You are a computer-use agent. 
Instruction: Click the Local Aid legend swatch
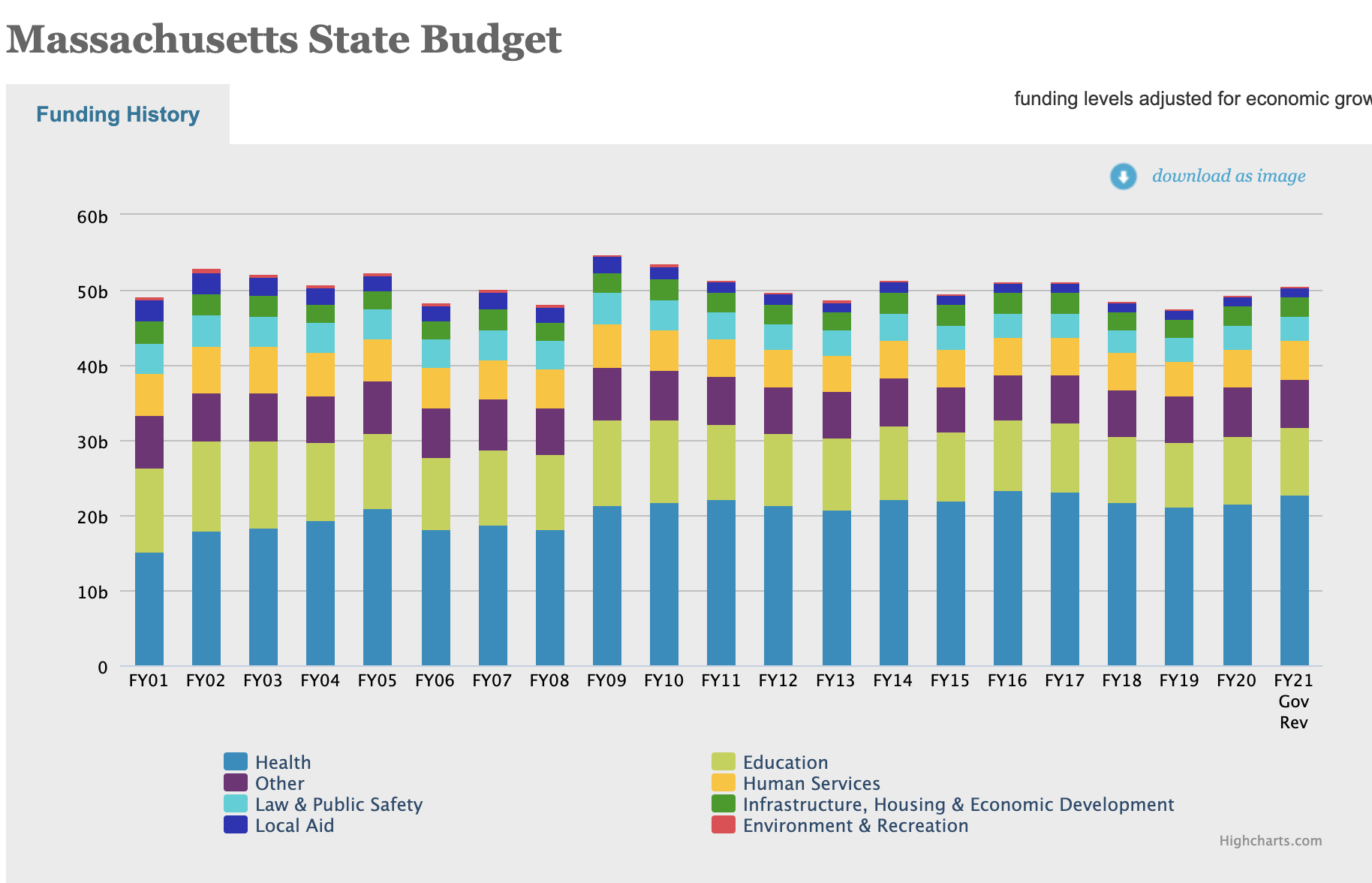click(236, 825)
